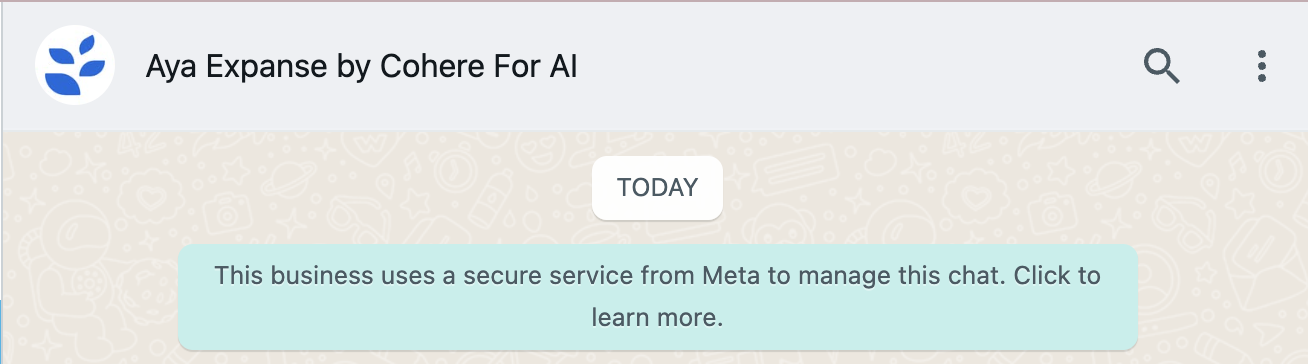This screenshot has height=364, width=1308.
Task: View the business profile picture
Action: click(74, 66)
